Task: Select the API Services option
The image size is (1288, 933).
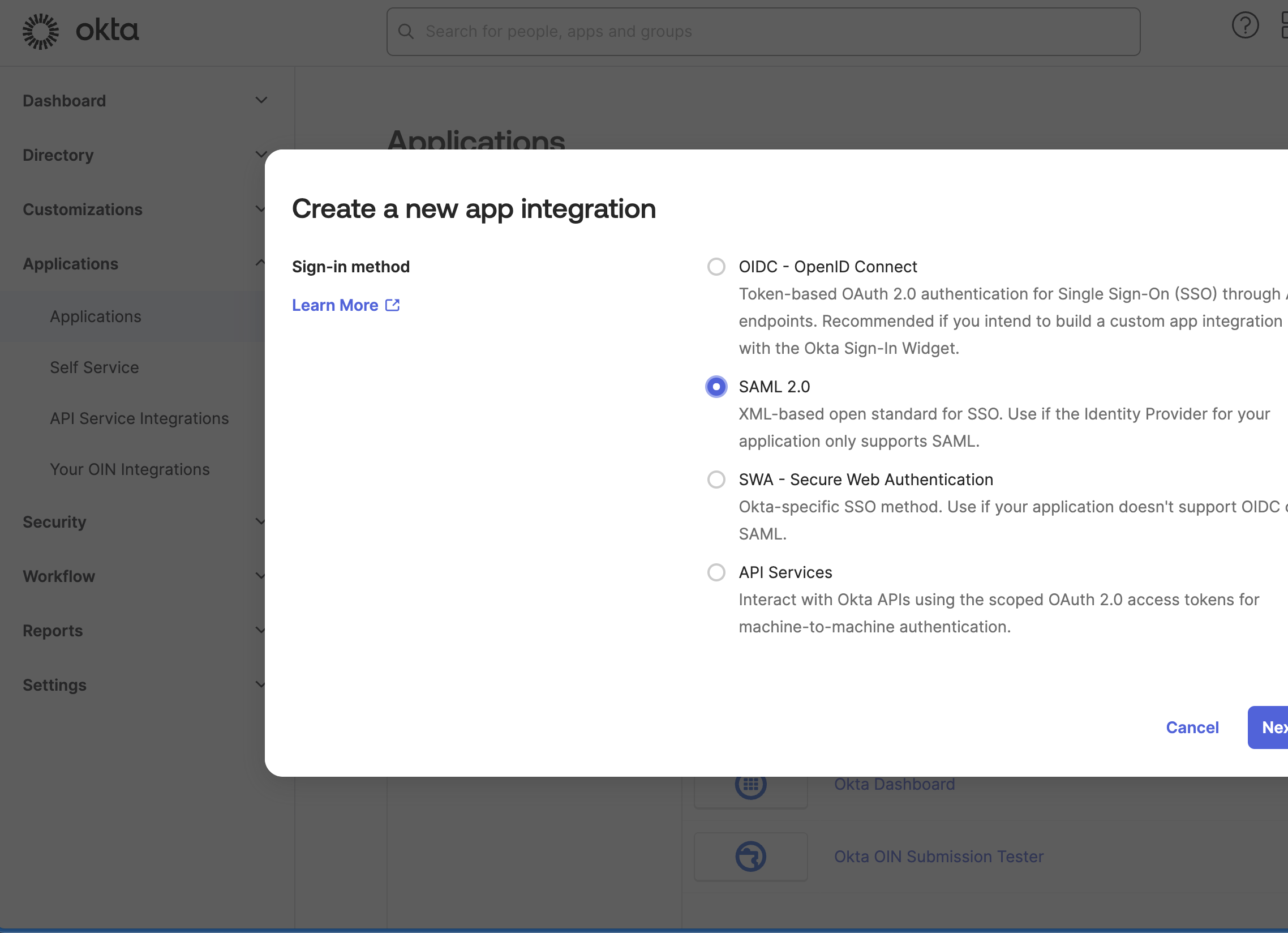Action: click(x=716, y=572)
